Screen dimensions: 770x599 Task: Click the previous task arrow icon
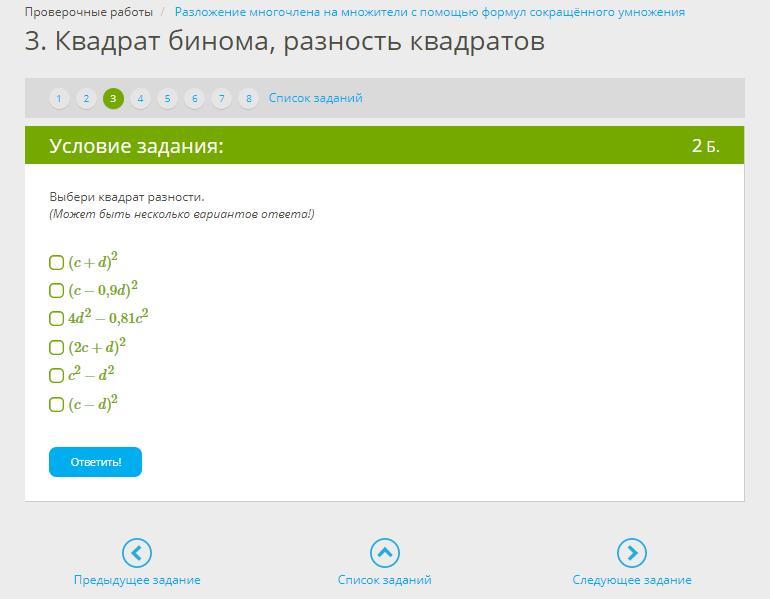tap(137, 553)
